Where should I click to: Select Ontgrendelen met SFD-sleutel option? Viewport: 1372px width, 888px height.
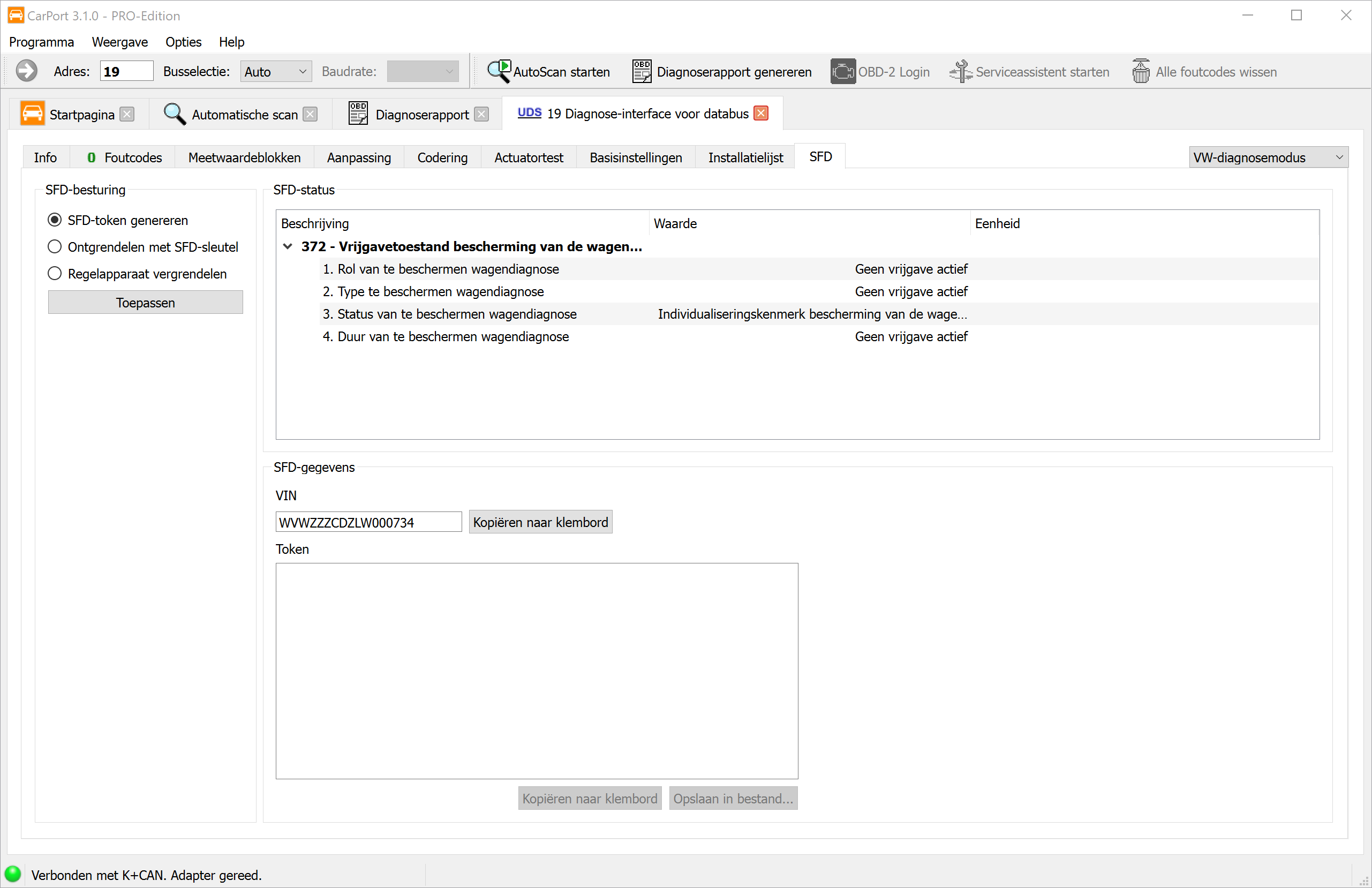tap(55, 247)
